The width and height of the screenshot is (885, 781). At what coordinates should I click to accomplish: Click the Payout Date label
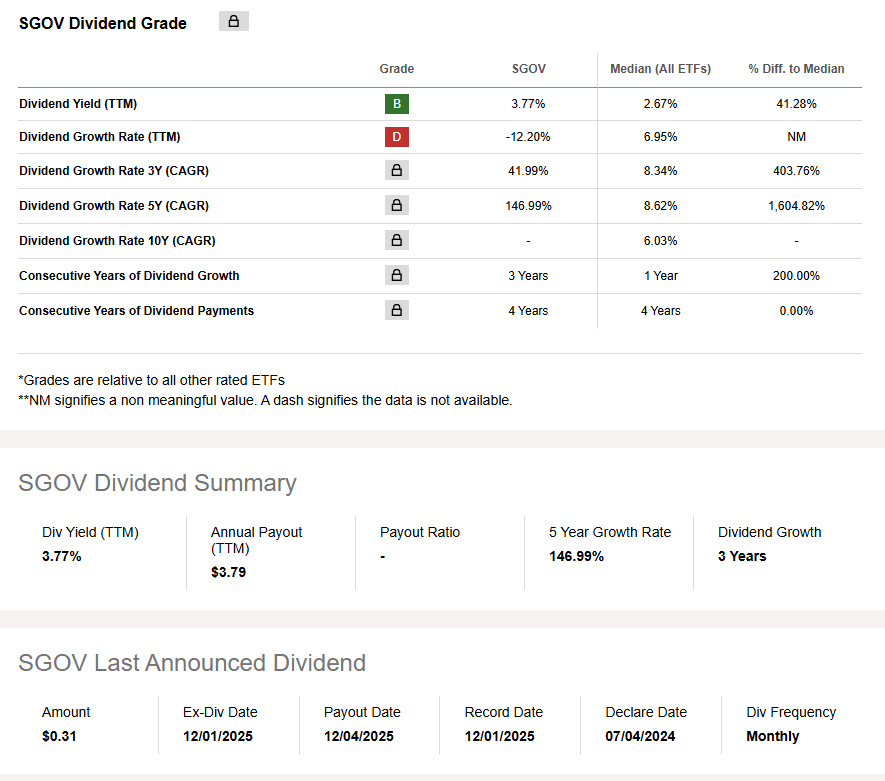click(362, 712)
